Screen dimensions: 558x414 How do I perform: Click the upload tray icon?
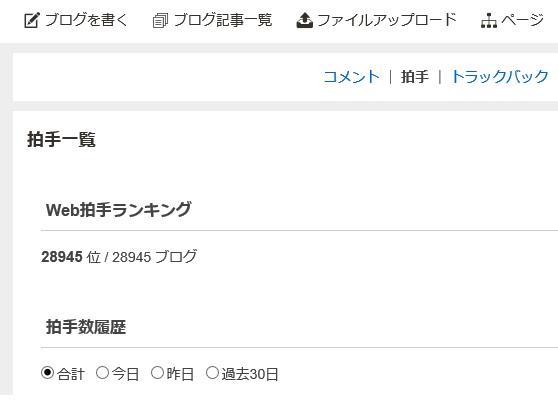[305, 20]
